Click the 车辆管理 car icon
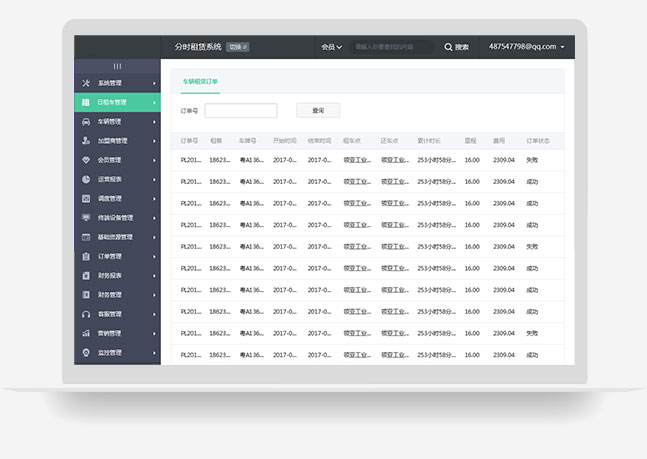This screenshot has height=459, width=647. 86,121
